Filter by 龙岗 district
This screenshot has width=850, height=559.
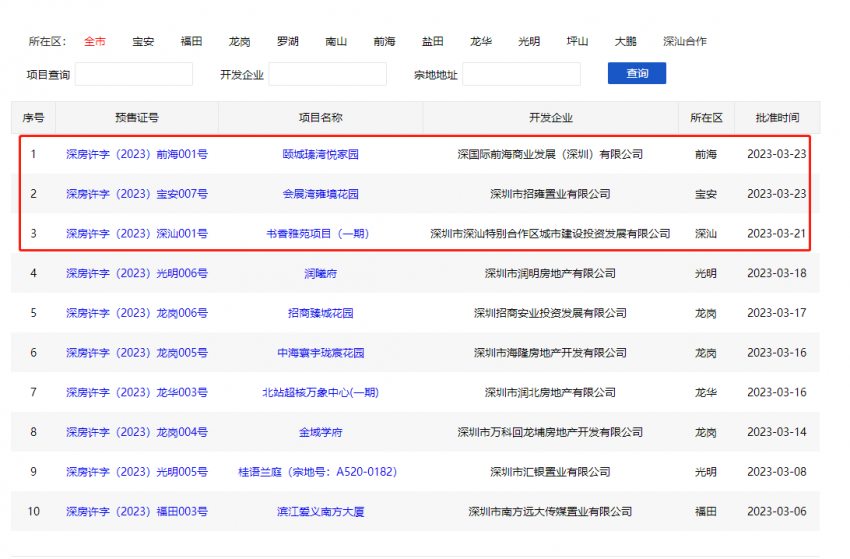tap(240, 41)
